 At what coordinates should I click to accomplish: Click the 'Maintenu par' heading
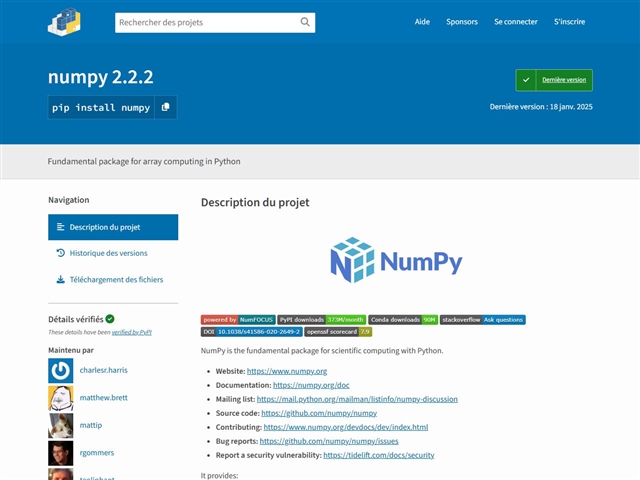71,350
